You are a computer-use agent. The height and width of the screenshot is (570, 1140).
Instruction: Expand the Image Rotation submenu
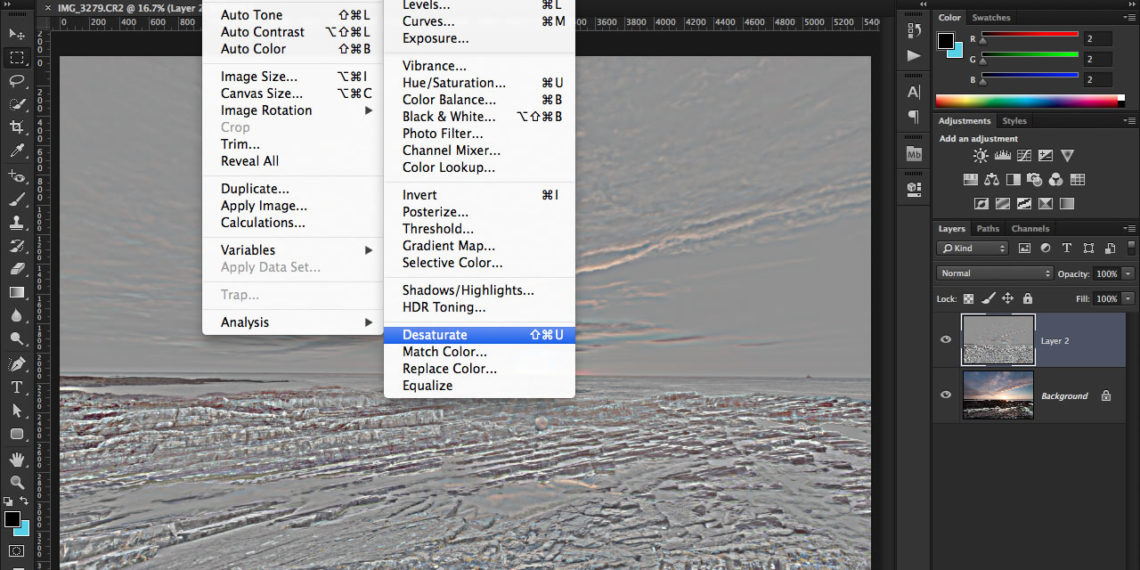pyautogui.click(x=292, y=111)
